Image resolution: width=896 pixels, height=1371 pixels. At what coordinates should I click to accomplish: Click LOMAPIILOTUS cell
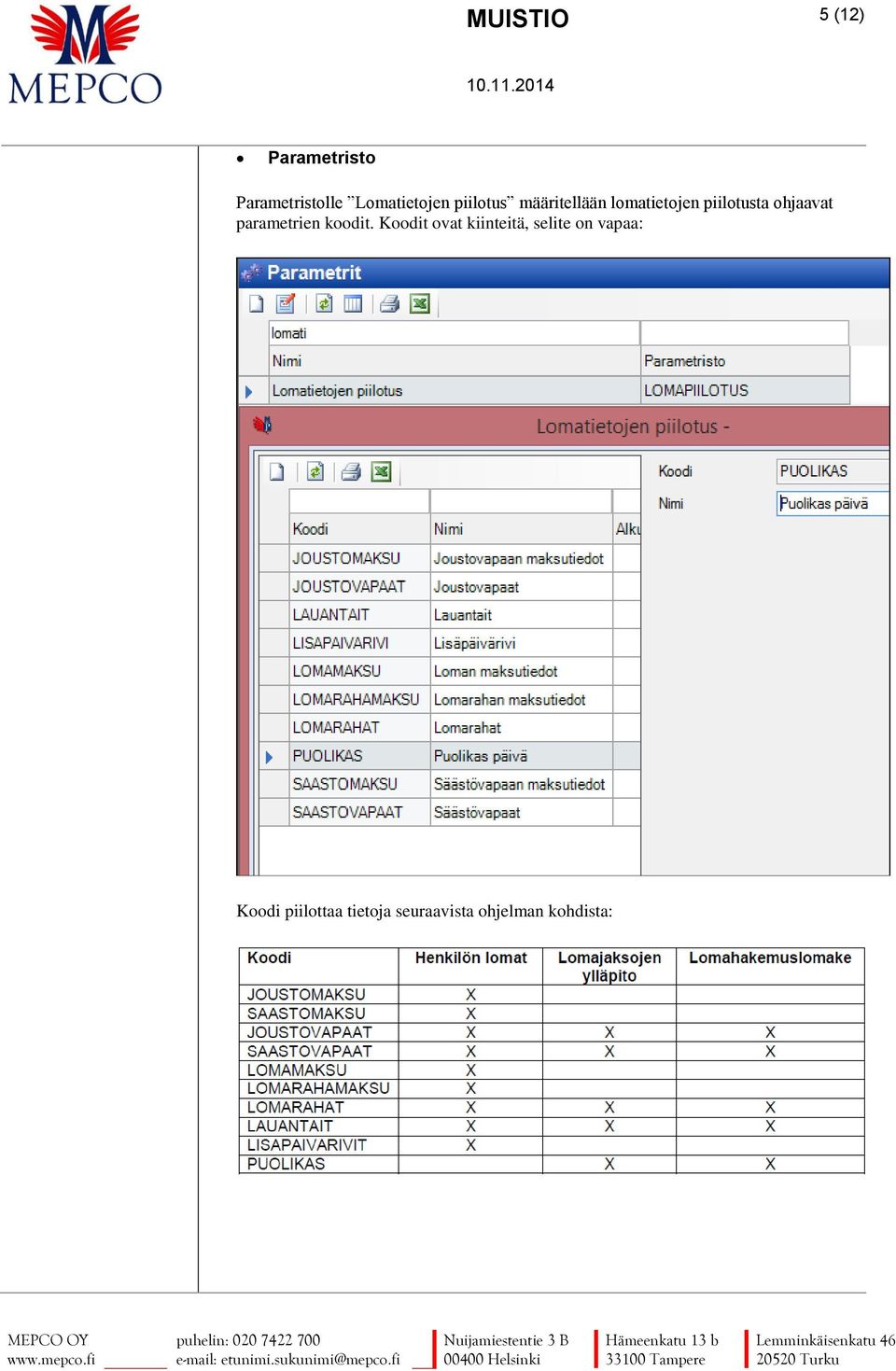click(745, 391)
